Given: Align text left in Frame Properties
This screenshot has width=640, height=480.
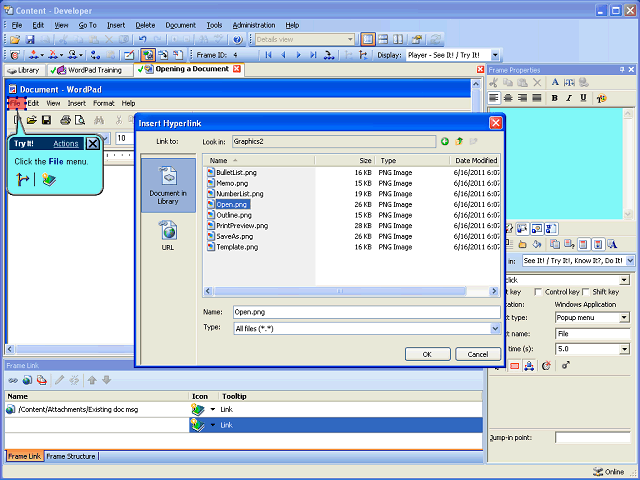Looking at the screenshot, I should point(494,98).
